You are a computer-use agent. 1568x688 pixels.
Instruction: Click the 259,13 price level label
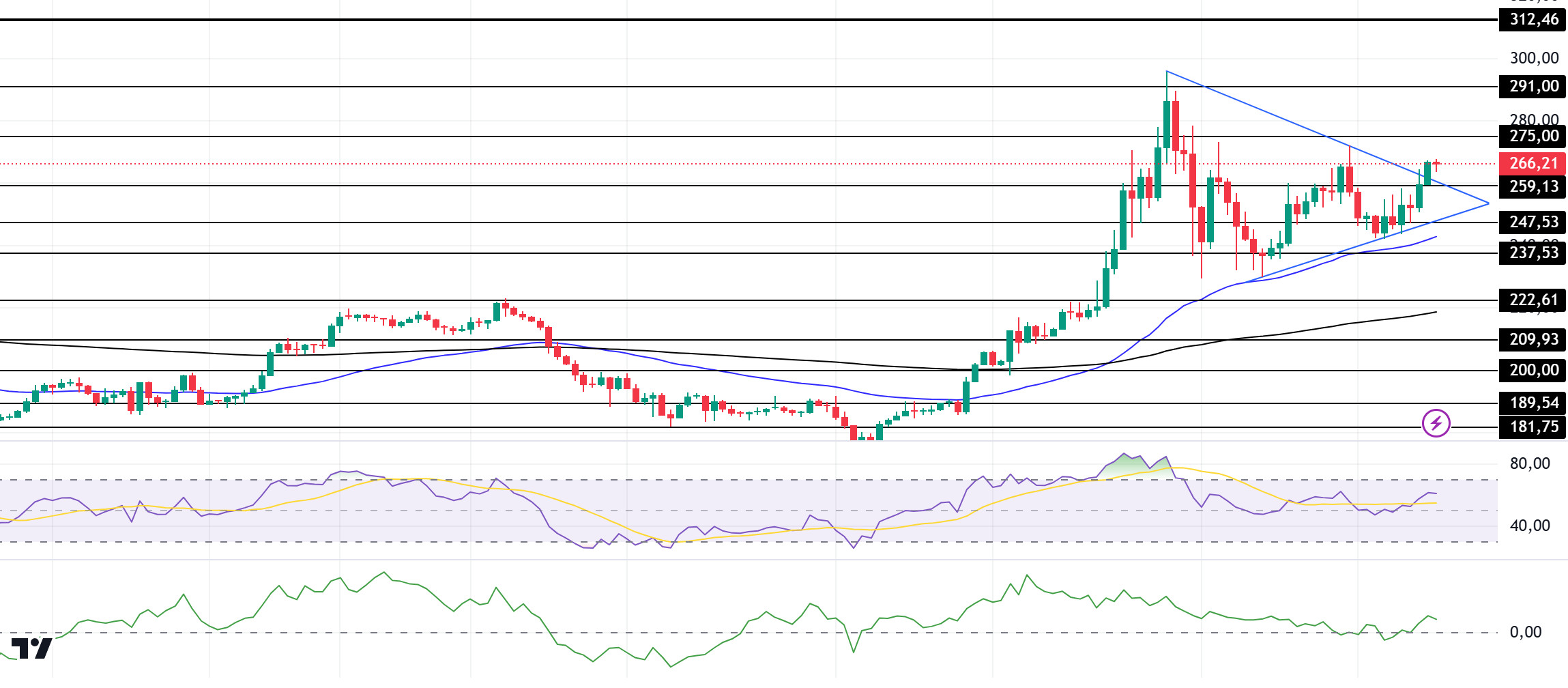click(x=1533, y=187)
